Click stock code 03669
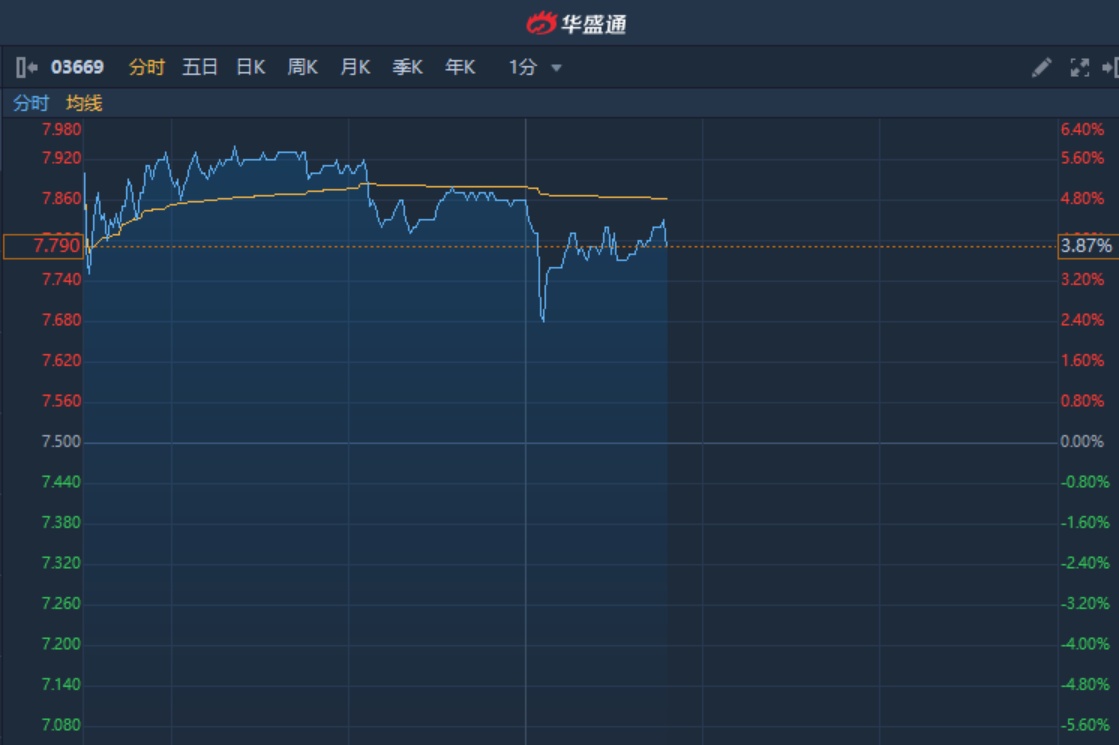 (x=77, y=68)
